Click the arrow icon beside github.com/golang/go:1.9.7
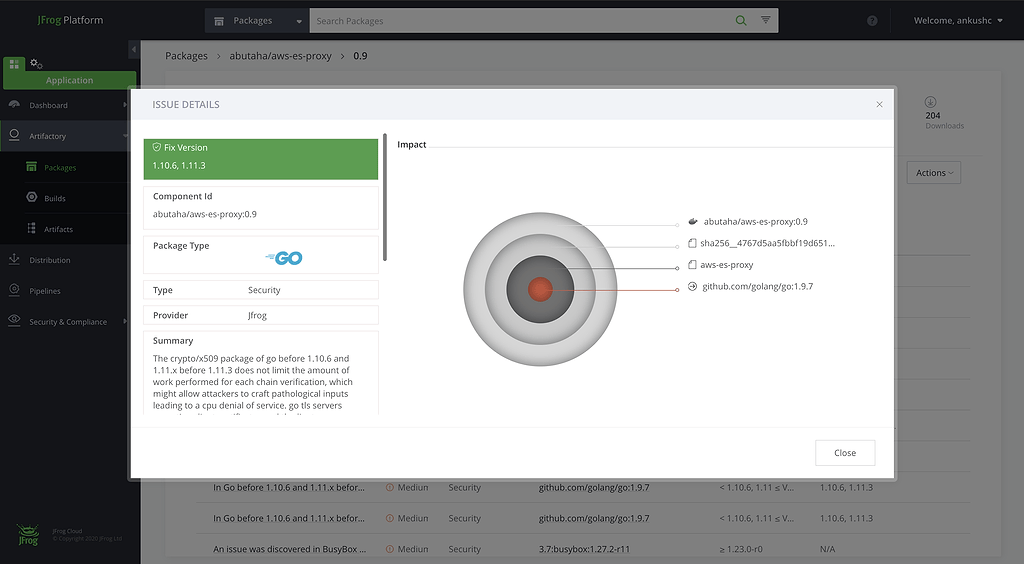This screenshot has width=1024, height=564. 692,287
